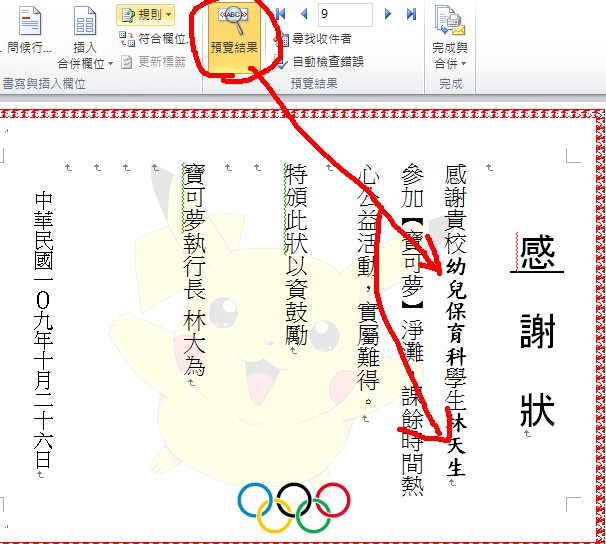This screenshot has width=606, height=544.
Task: Click the line 心公益活動，實屬難得。
Action: [x=368, y=285]
